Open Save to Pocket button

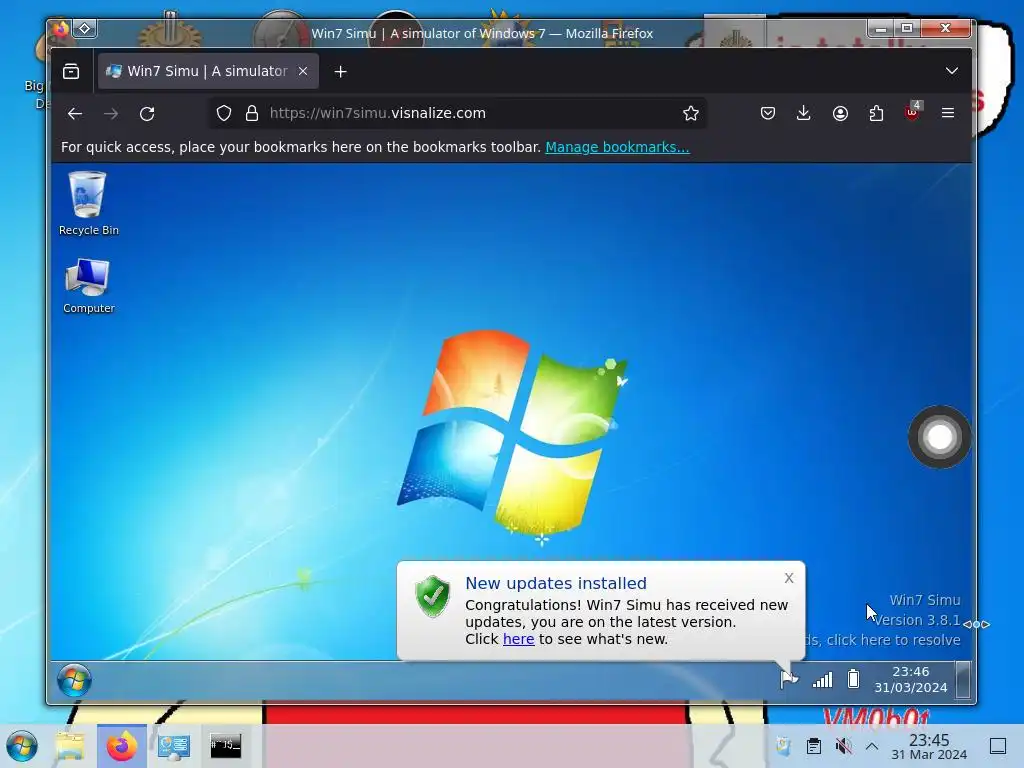768,114
